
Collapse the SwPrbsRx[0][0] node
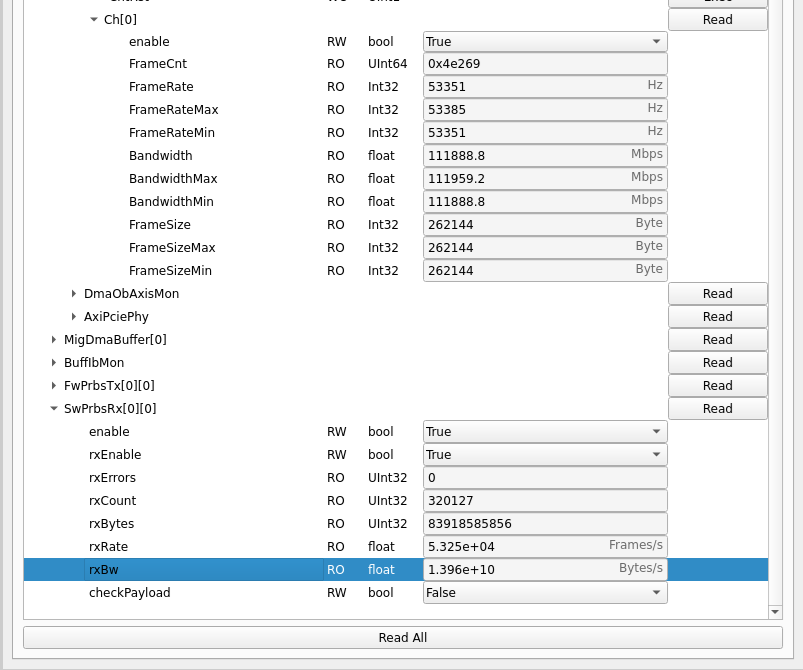[x=54, y=409]
